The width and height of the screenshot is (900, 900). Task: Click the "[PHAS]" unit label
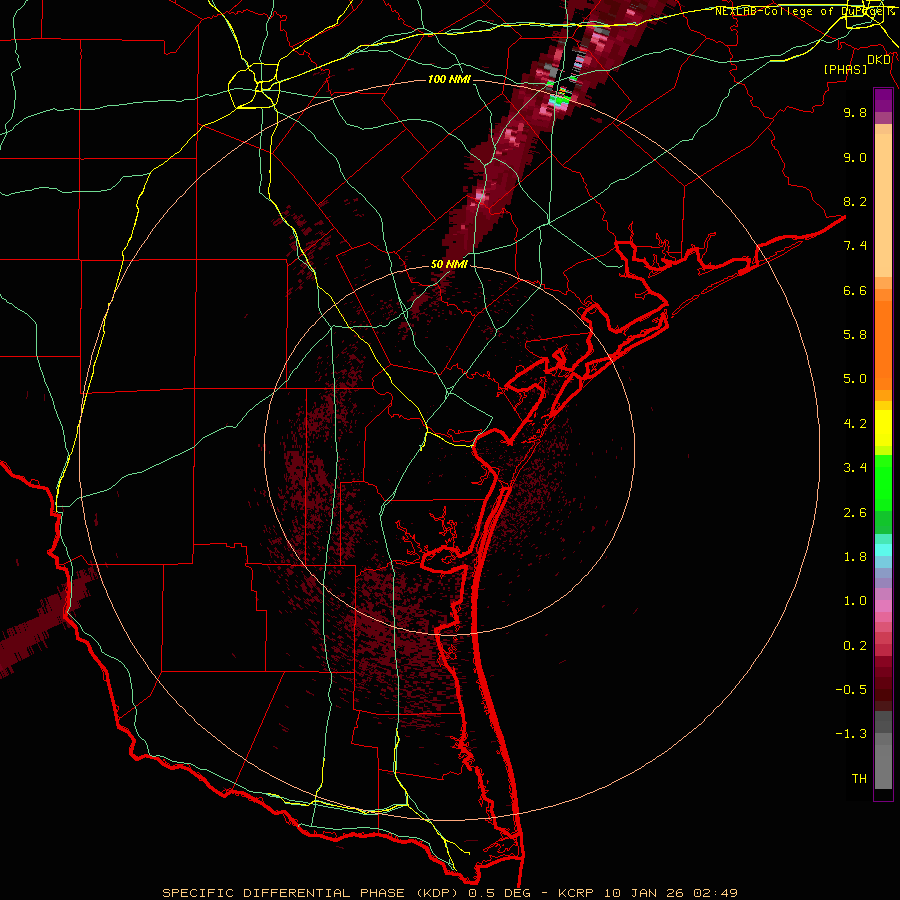(x=845, y=69)
